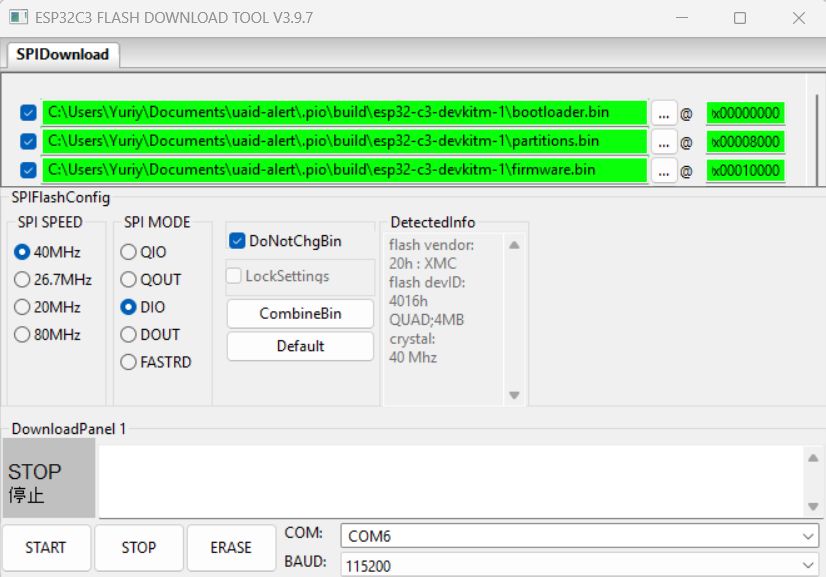
Task: Click the 0x00008000 address field
Action: point(745,142)
